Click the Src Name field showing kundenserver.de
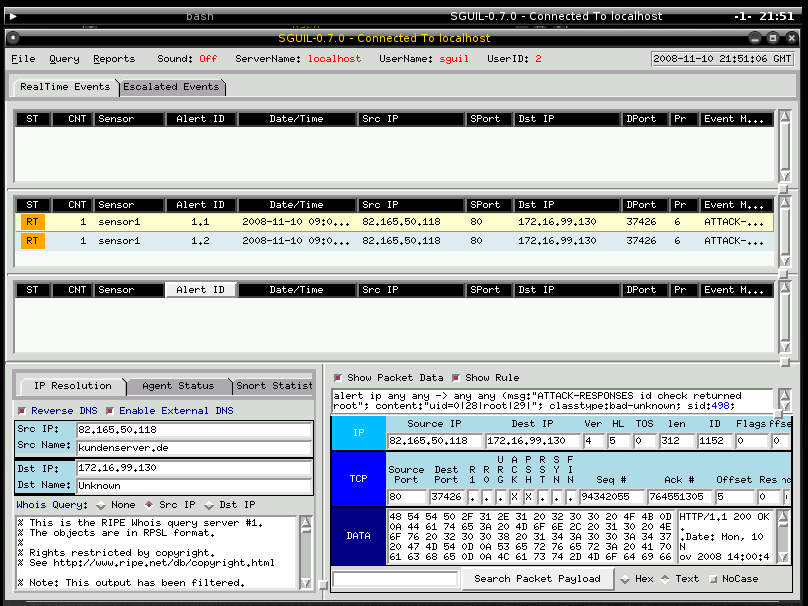The height and width of the screenshot is (606, 808). (194, 448)
